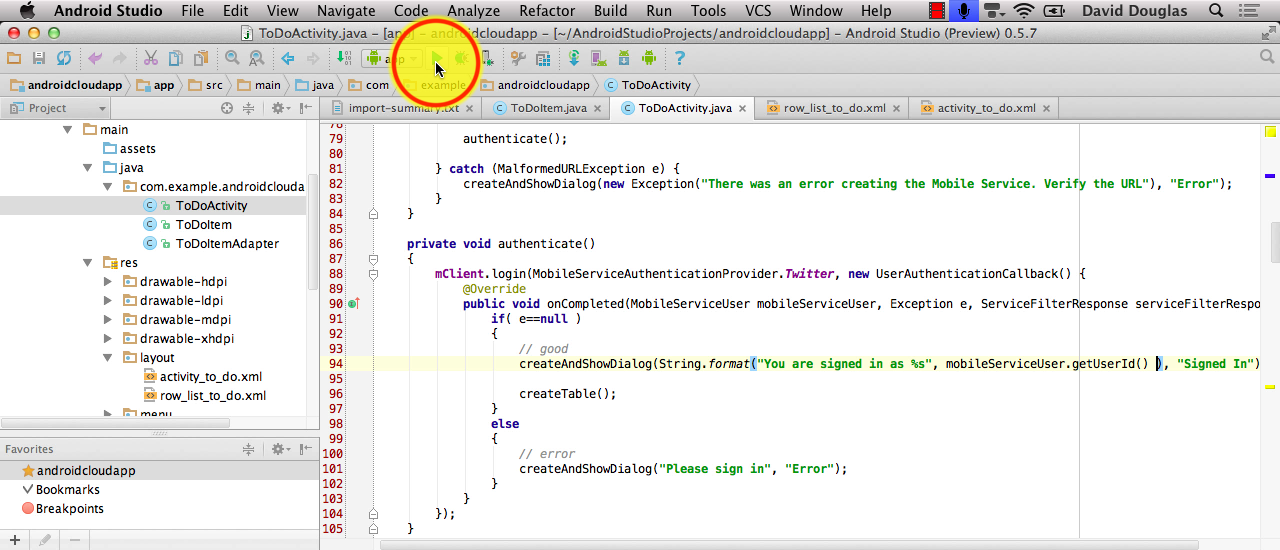Click Scroll from Source crosshair icon
Image resolution: width=1280 pixels, height=550 pixels.
227,108
